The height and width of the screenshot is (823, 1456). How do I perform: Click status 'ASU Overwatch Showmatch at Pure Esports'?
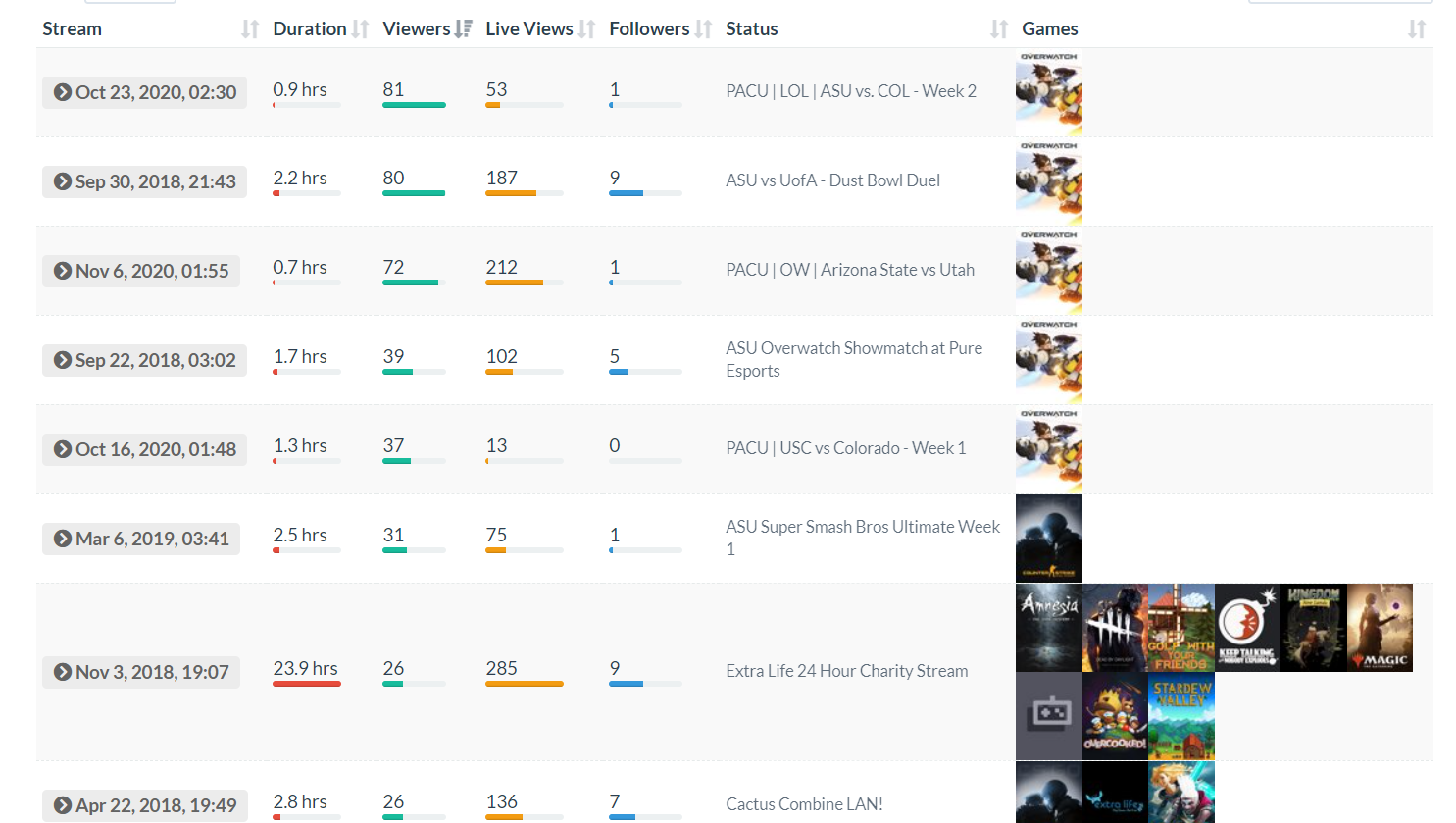tap(854, 359)
